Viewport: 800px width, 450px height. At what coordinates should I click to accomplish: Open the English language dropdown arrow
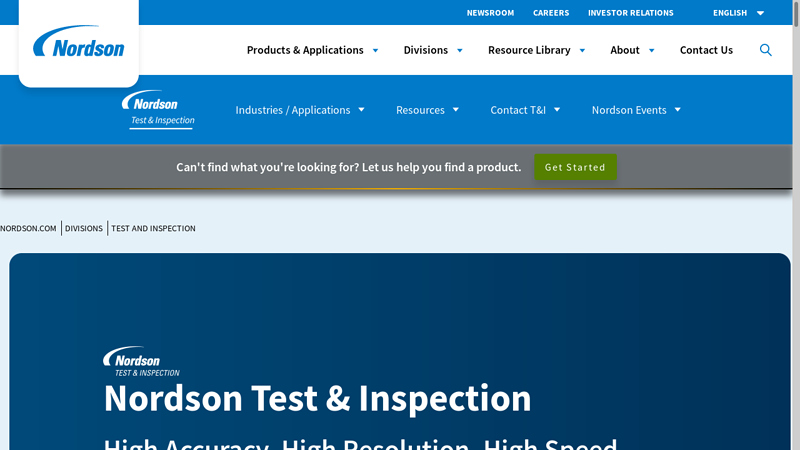[760, 13]
